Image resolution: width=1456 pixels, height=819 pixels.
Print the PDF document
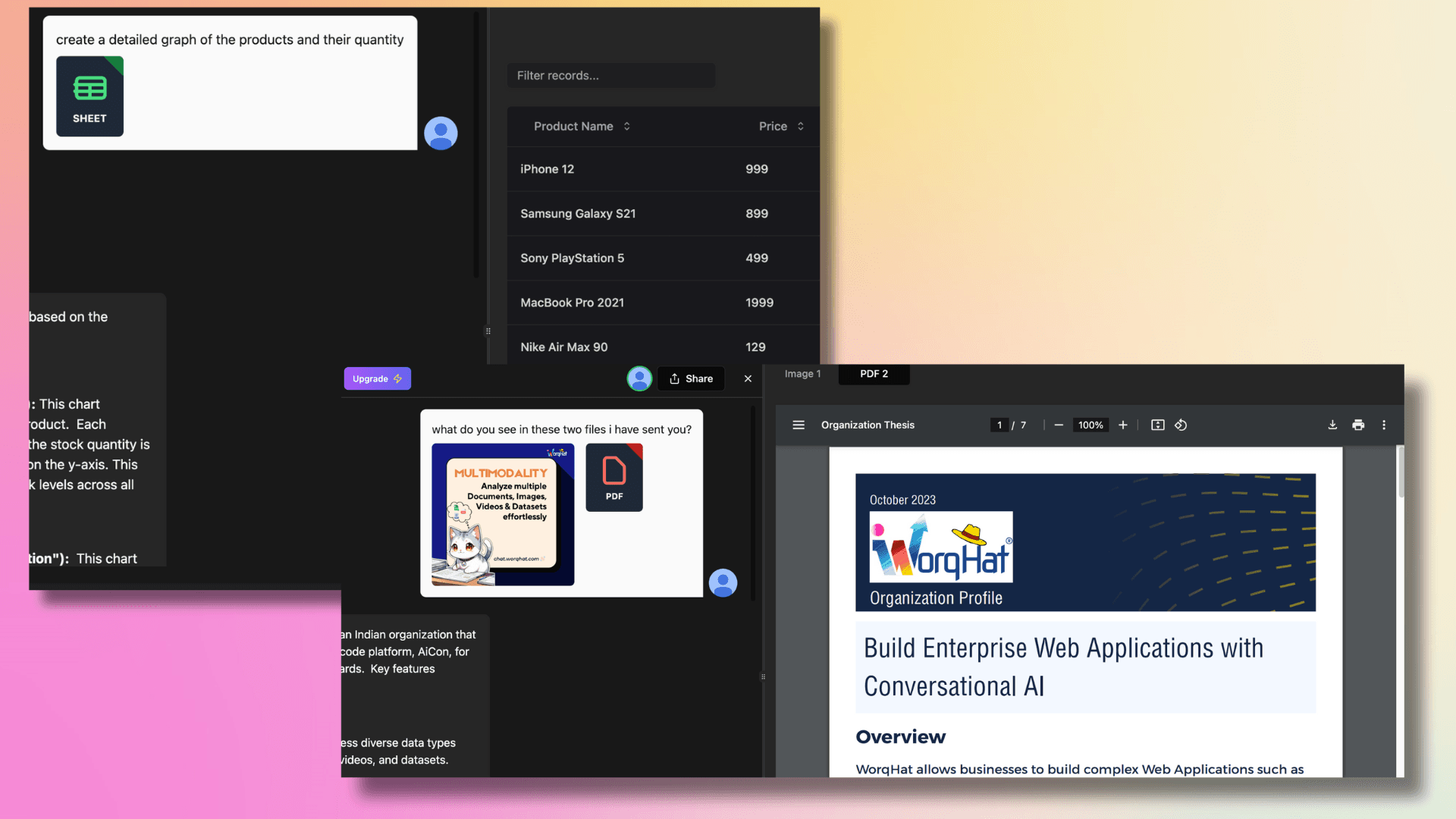tap(1358, 425)
